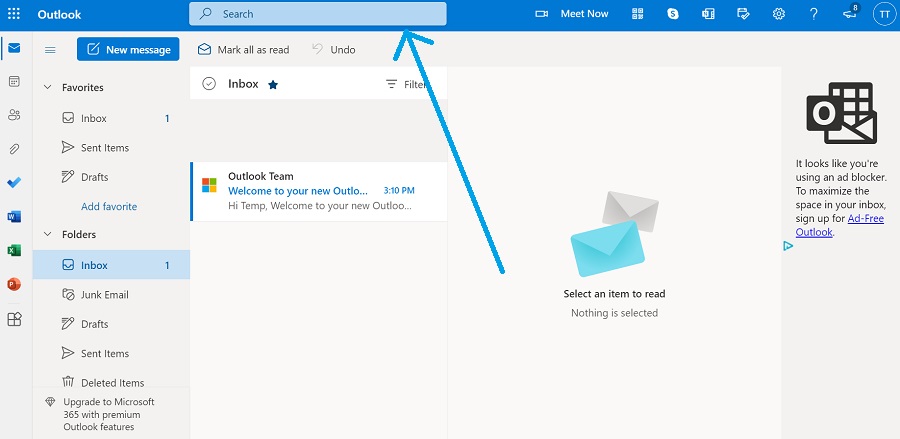Open the My Day calendar-check icon
The width and height of the screenshot is (900, 439).
tap(743, 14)
